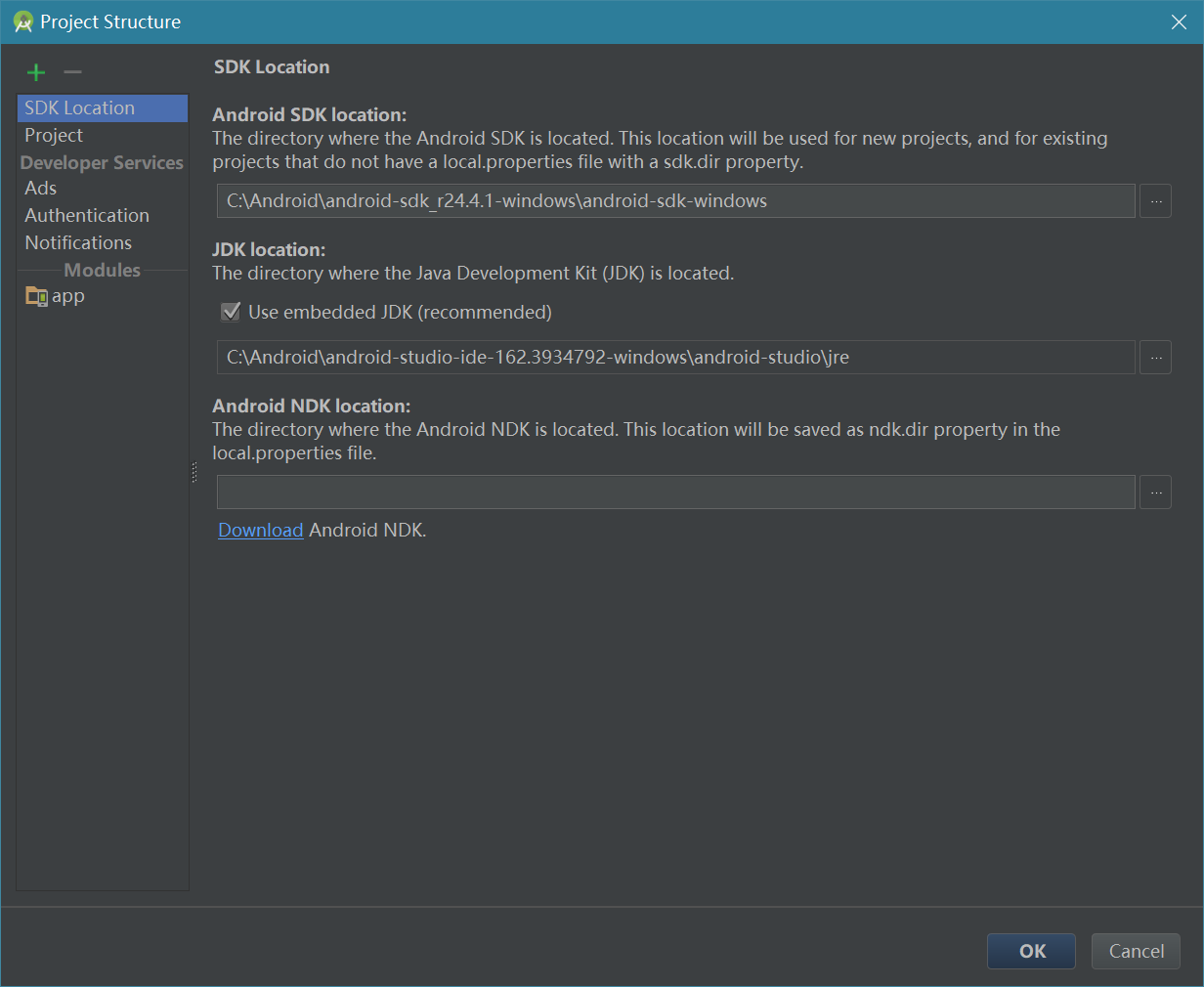Select Project in the sidebar list

(x=54, y=136)
